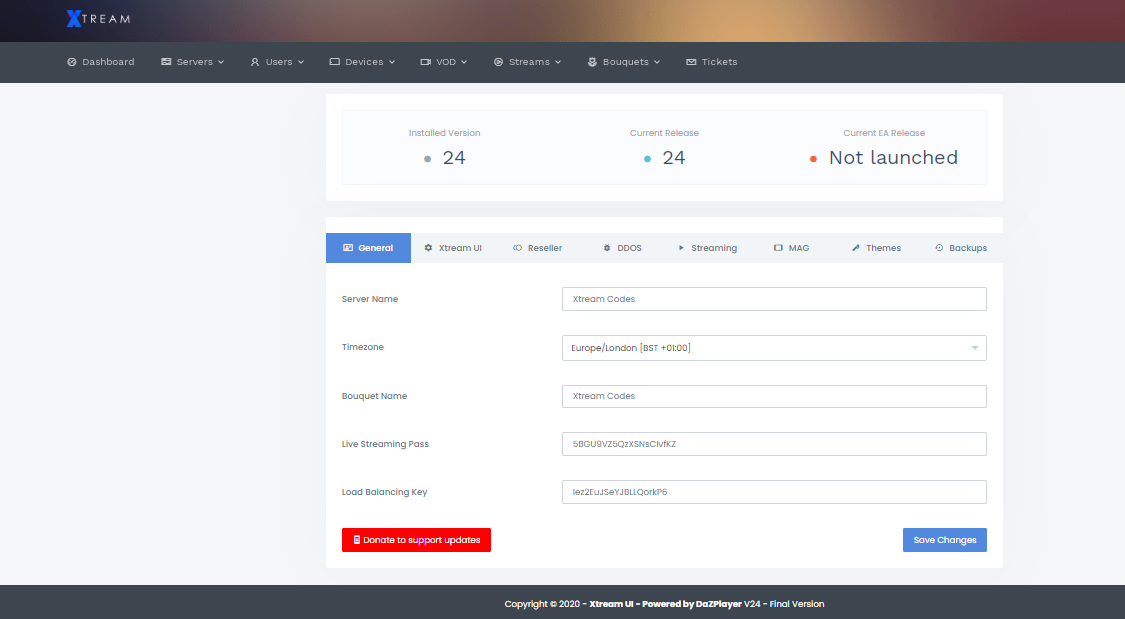Expand the Servers dropdown chevron
This screenshot has height=619, width=1125.
[x=221, y=62]
